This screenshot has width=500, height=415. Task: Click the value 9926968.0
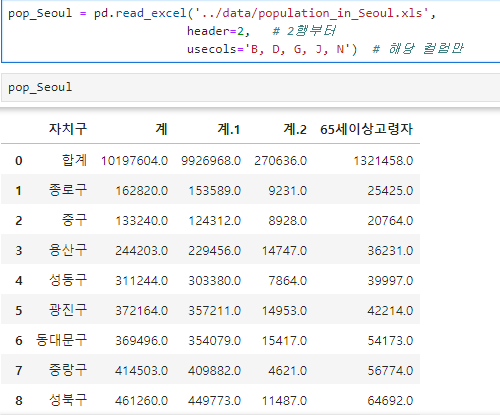pos(211,161)
